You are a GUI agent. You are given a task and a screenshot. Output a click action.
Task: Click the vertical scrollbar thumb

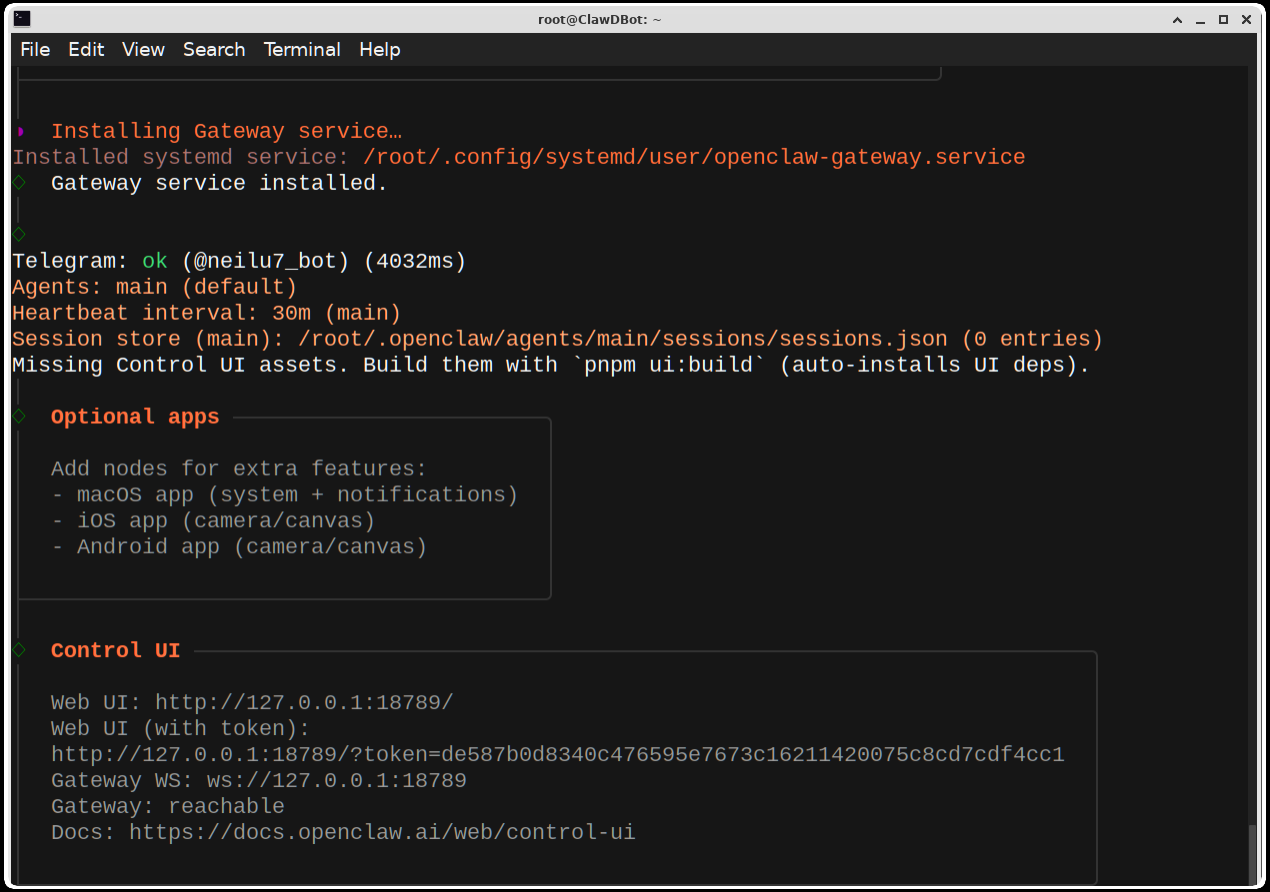(x=1252, y=853)
